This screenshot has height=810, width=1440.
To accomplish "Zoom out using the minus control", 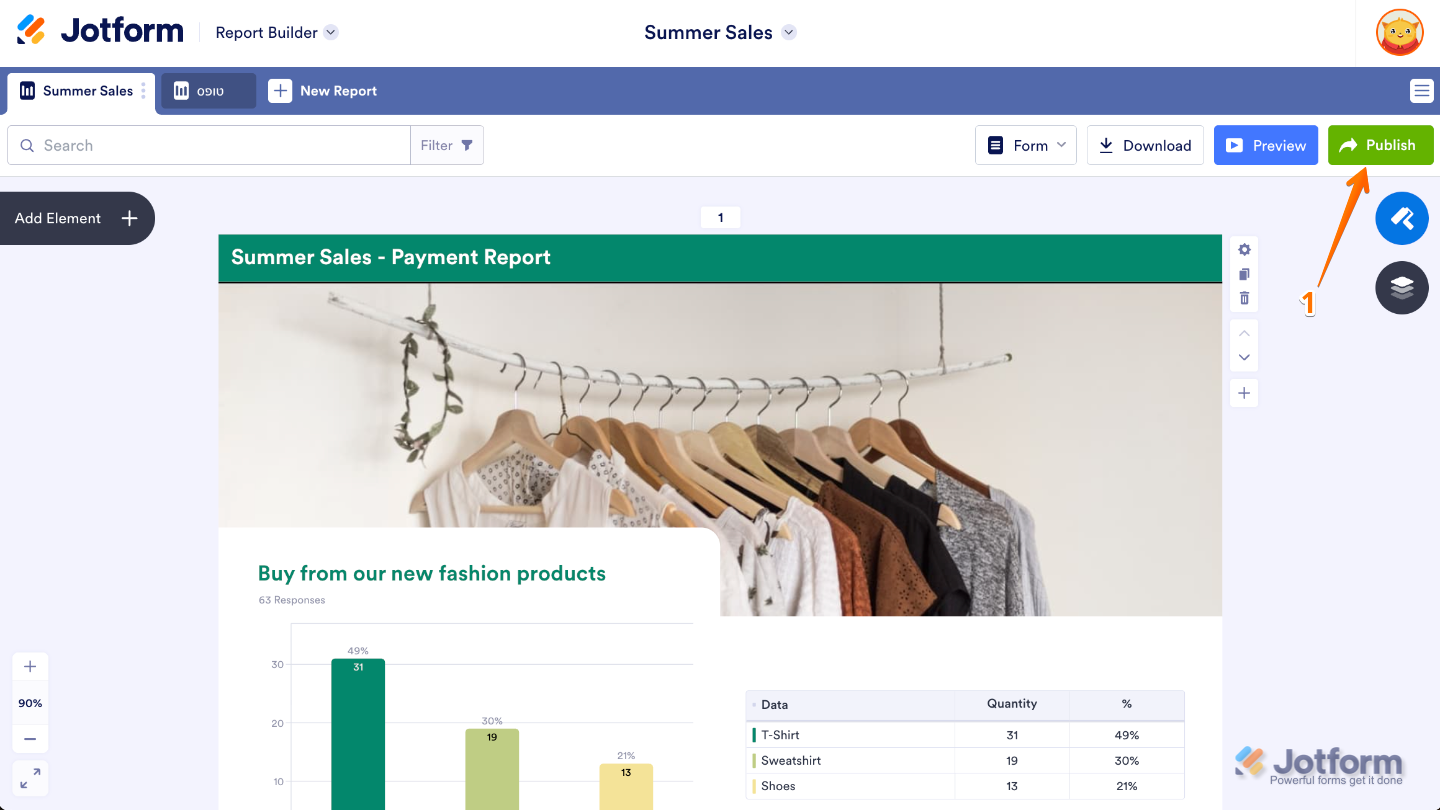I will pyautogui.click(x=30, y=738).
